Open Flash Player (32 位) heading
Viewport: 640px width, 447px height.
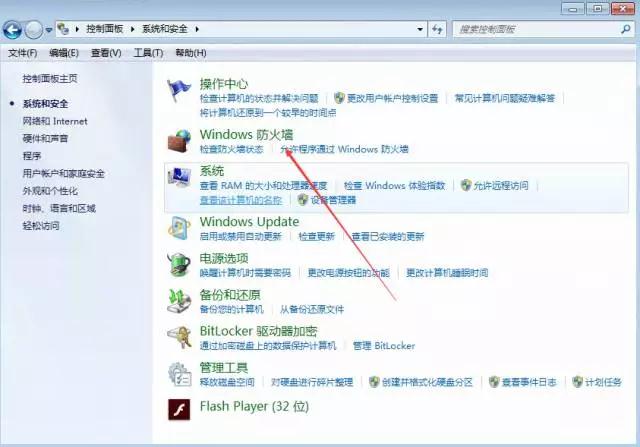click(x=254, y=407)
